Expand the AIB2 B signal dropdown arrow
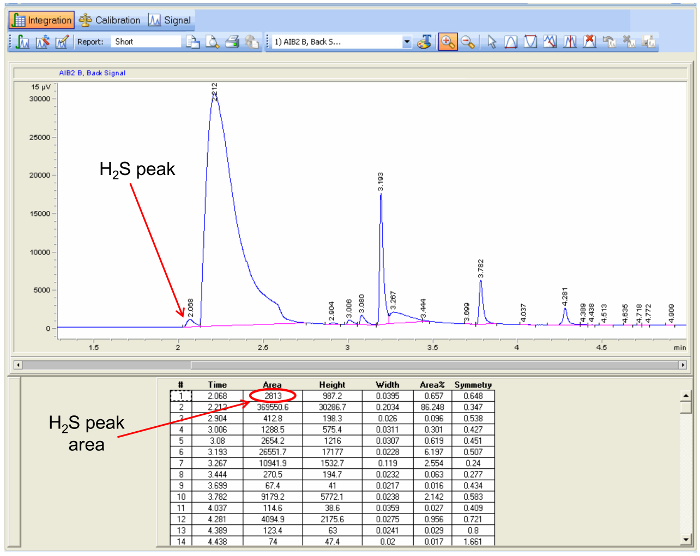 407,42
